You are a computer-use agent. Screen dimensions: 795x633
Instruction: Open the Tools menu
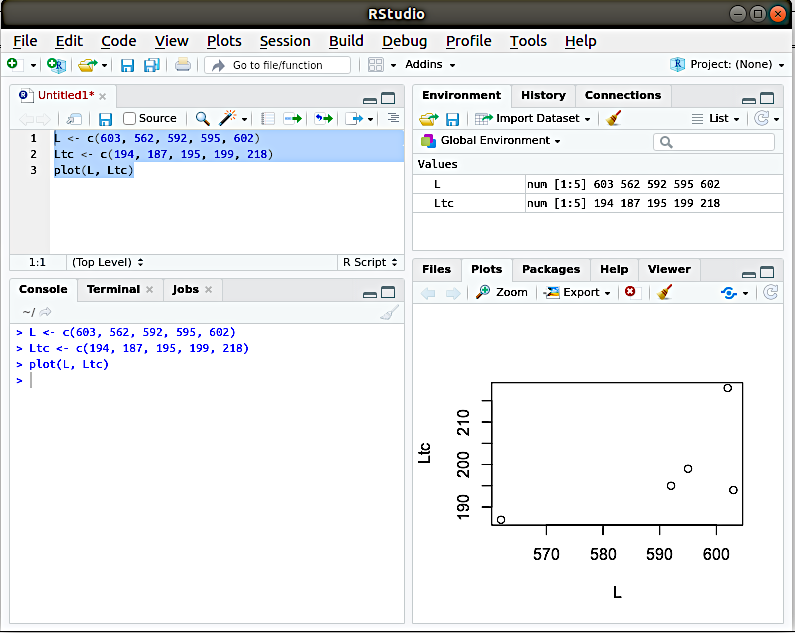click(528, 41)
